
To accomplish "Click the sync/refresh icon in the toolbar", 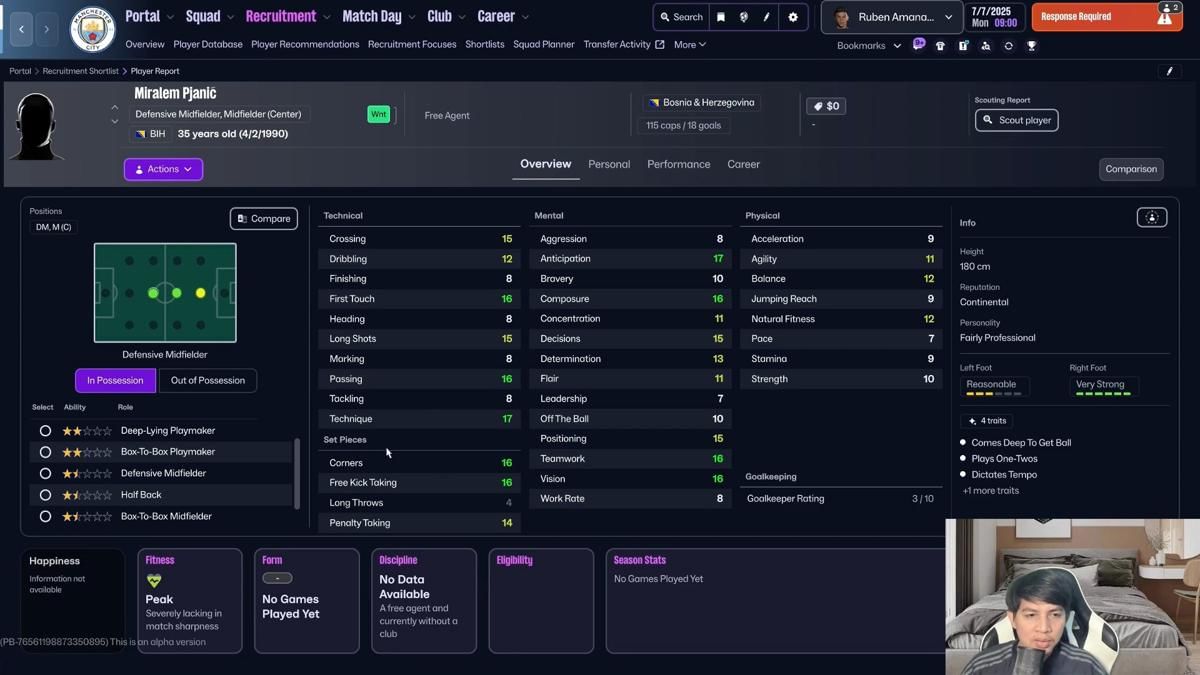I will click(1008, 45).
